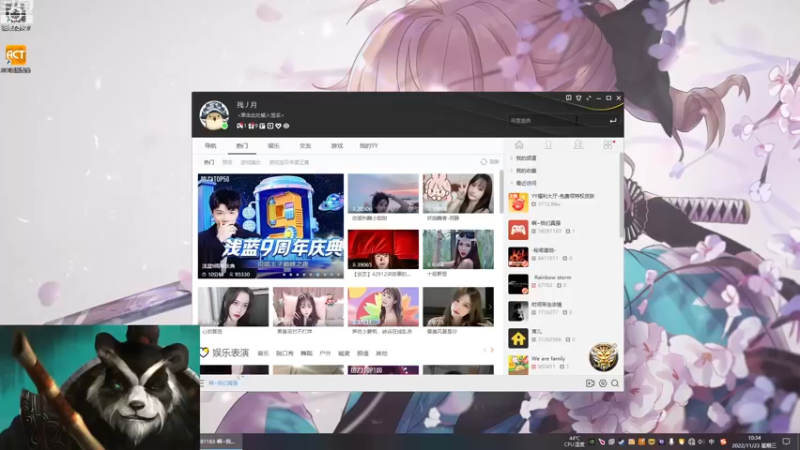Click the microphone icon in system tray
Viewport: 800px width, 450px height.
coord(671,442)
